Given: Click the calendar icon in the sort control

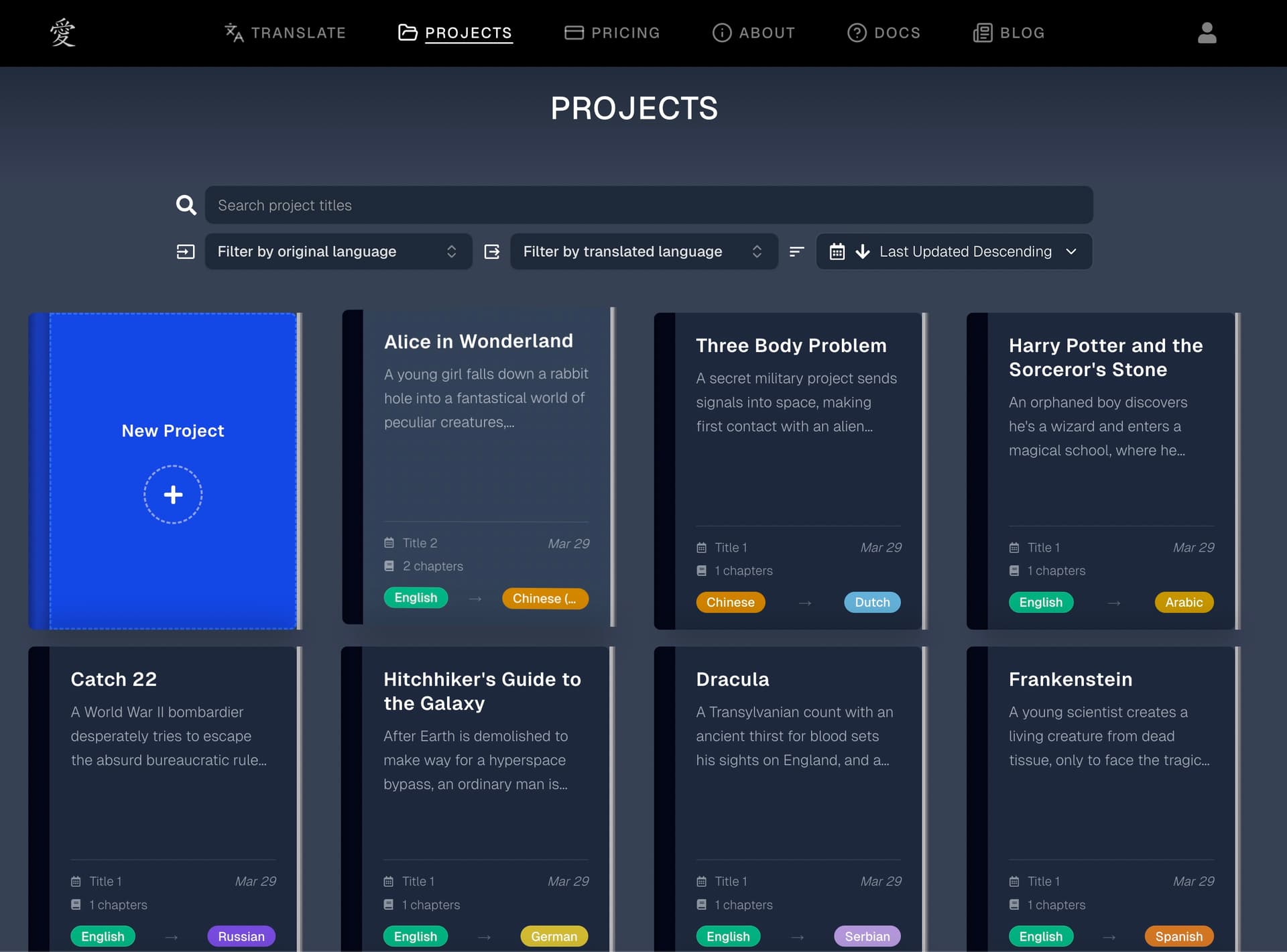Looking at the screenshot, I should [837, 251].
